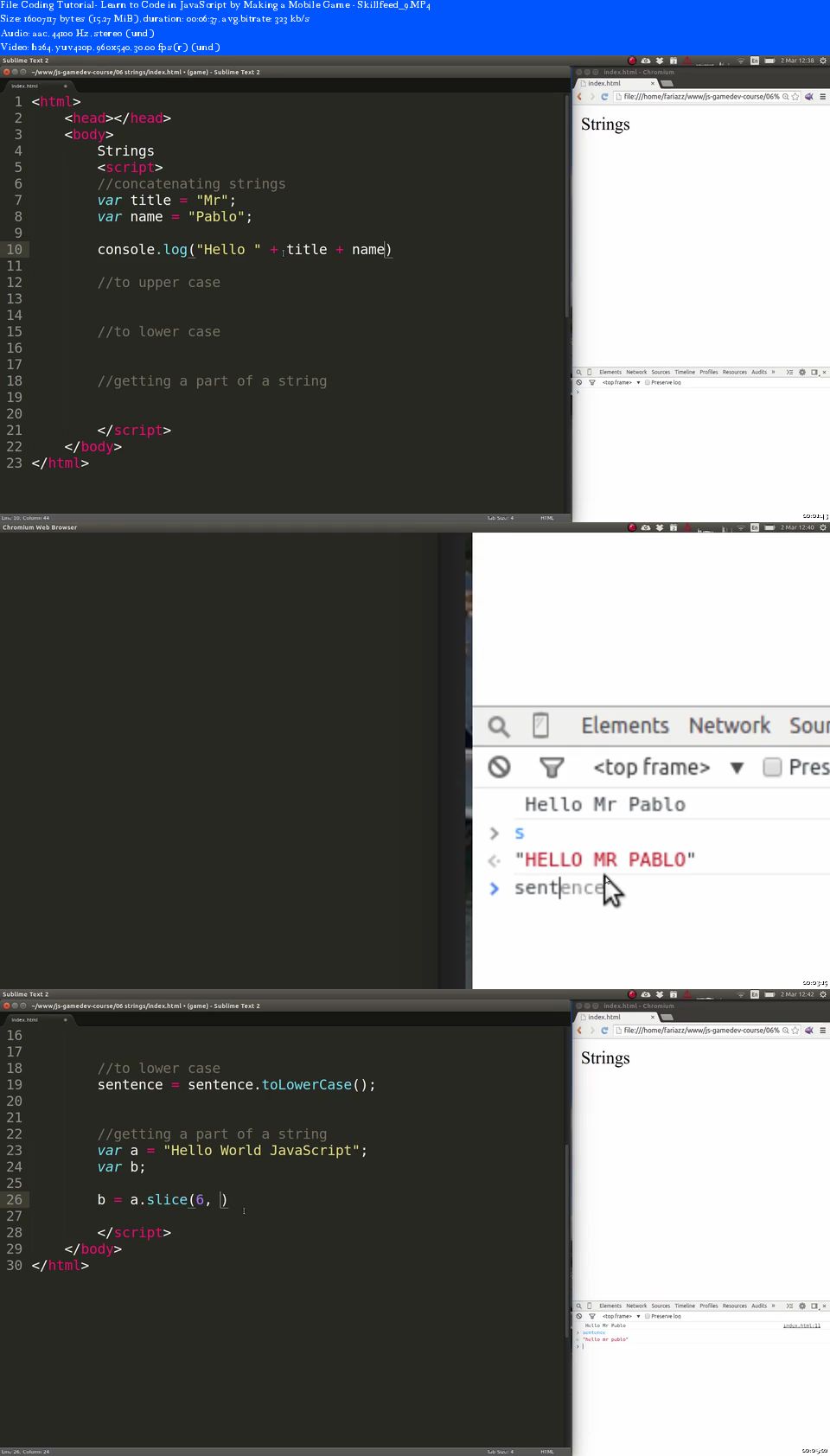
Task: Toggle large device mode icon in zoomed DevTools
Action: (541, 725)
